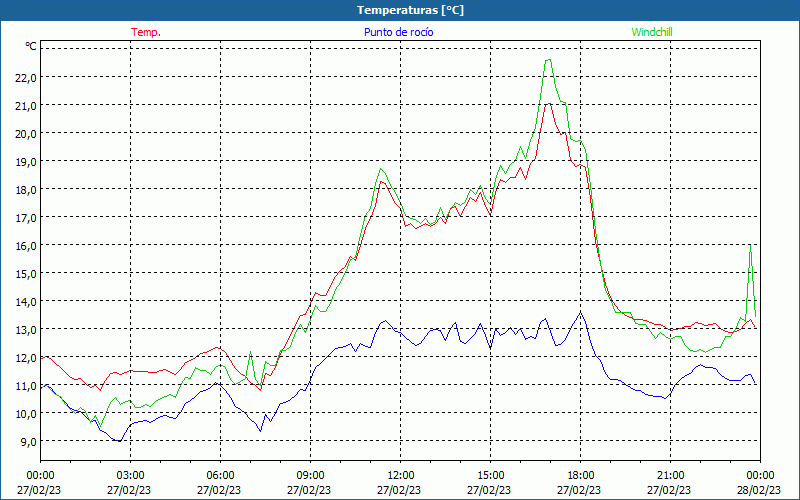This screenshot has width=800, height=500.
Task: Click the 12,0 y-axis value
Action: point(27,358)
